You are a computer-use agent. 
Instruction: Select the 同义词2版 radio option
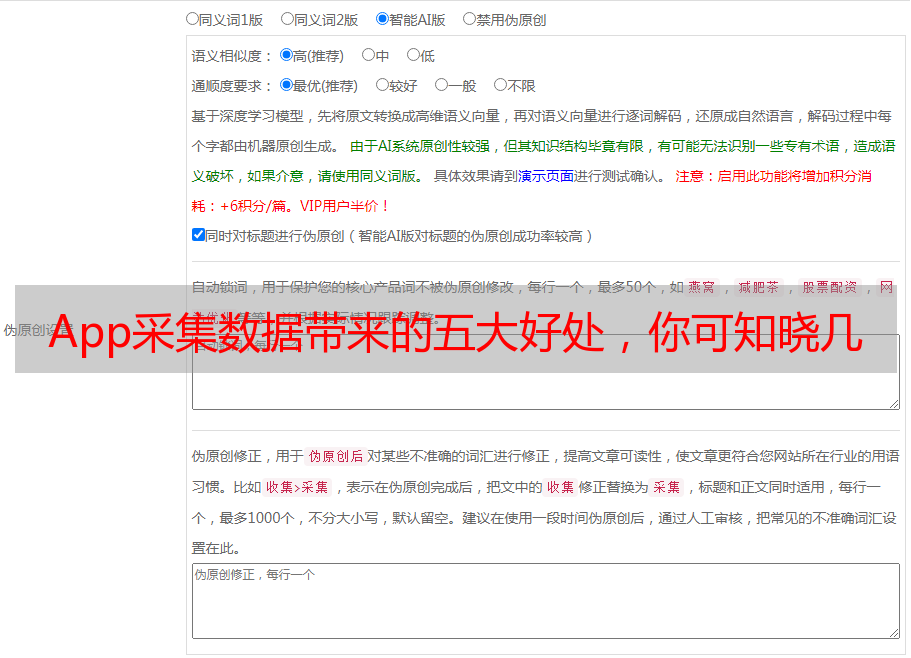[287, 19]
